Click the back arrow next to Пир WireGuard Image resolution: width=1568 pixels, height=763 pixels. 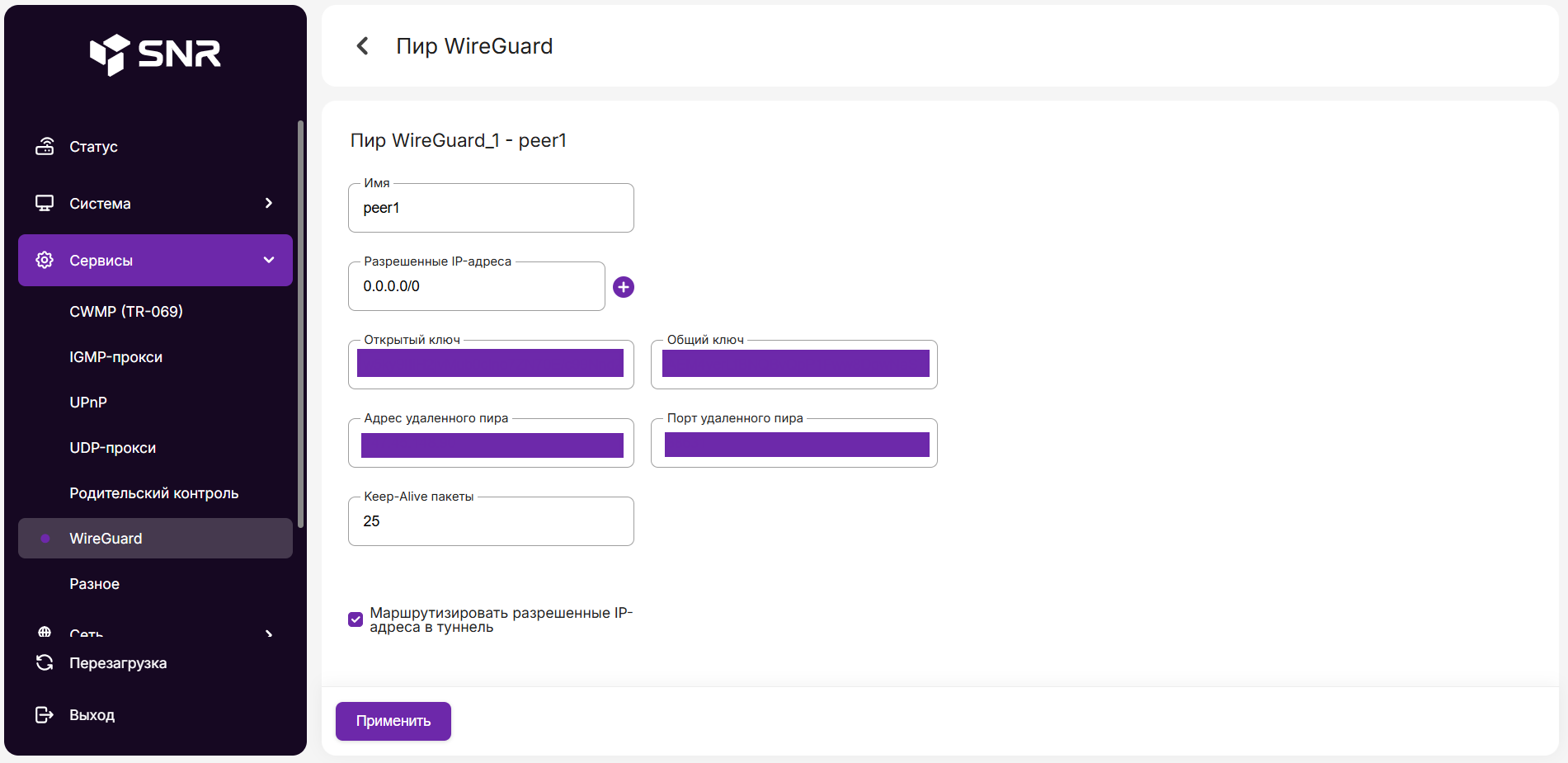[362, 46]
